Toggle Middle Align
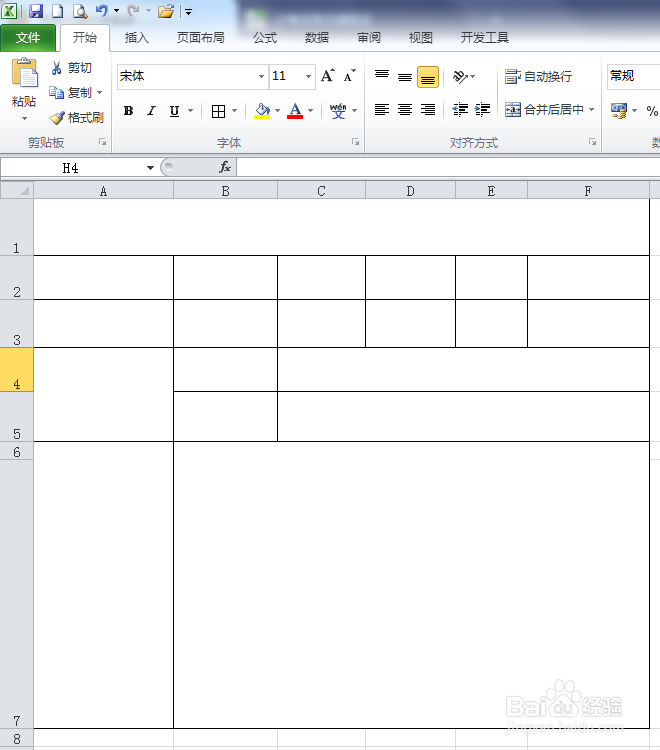The width and height of the screenshot is (660, 750). [x=405, y=76]
